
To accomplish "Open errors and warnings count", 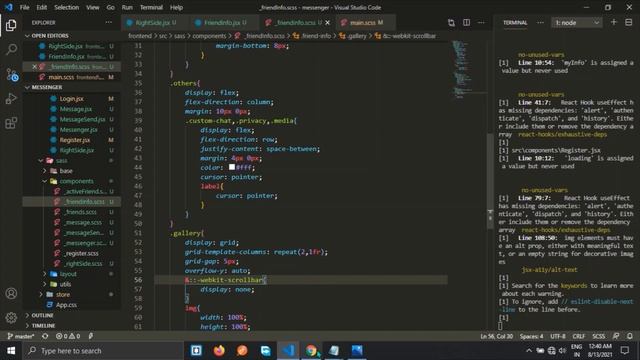I will click(68, 336).
